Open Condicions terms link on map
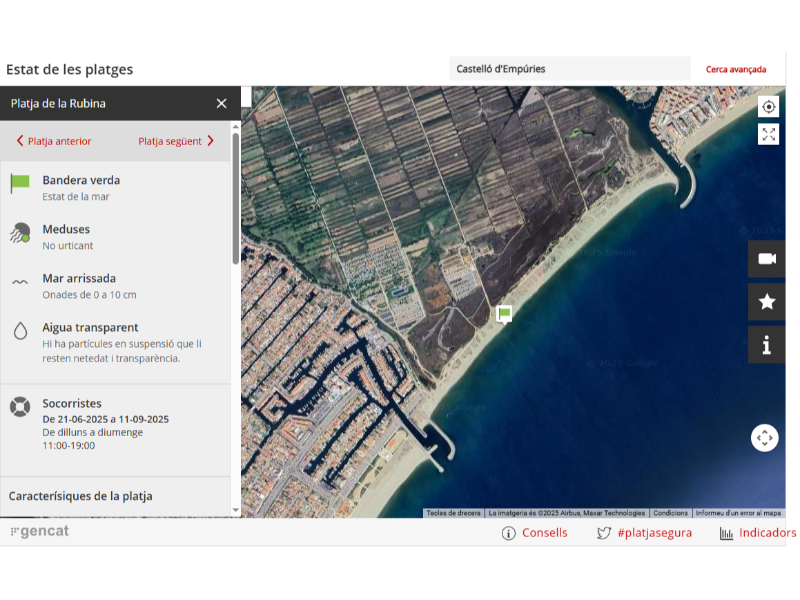This screenshot has width=800, height=600. point(670,513)
